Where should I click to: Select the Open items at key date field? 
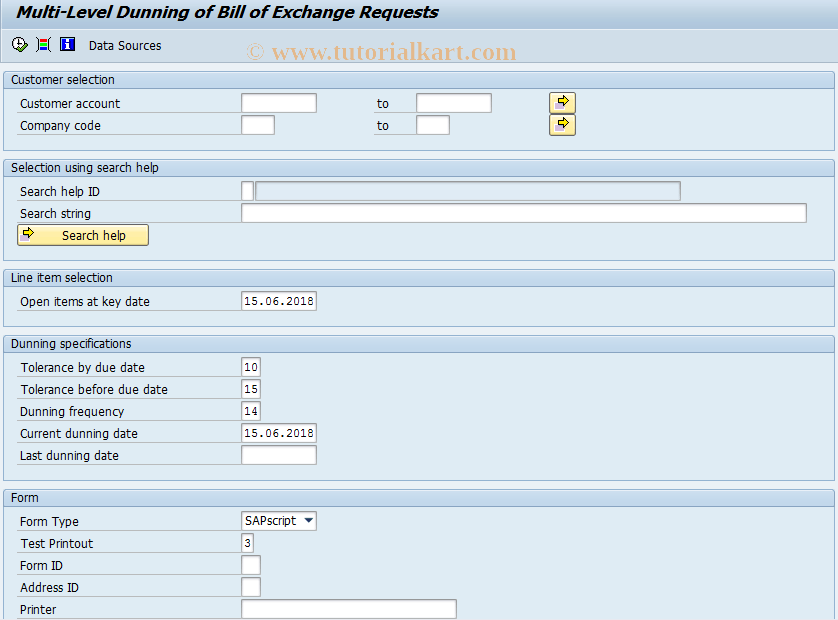click(x=278, y=300)
